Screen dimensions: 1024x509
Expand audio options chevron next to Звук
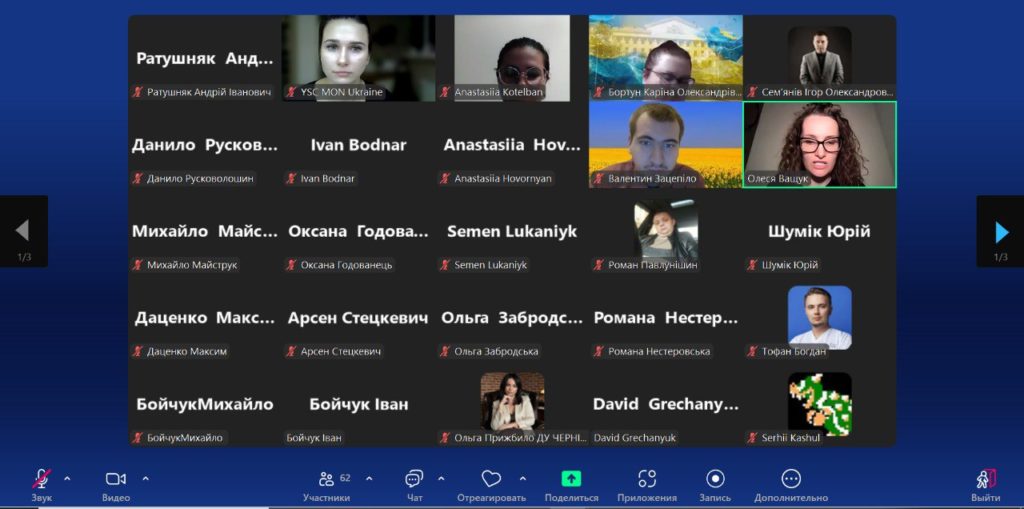pos(68,478)
